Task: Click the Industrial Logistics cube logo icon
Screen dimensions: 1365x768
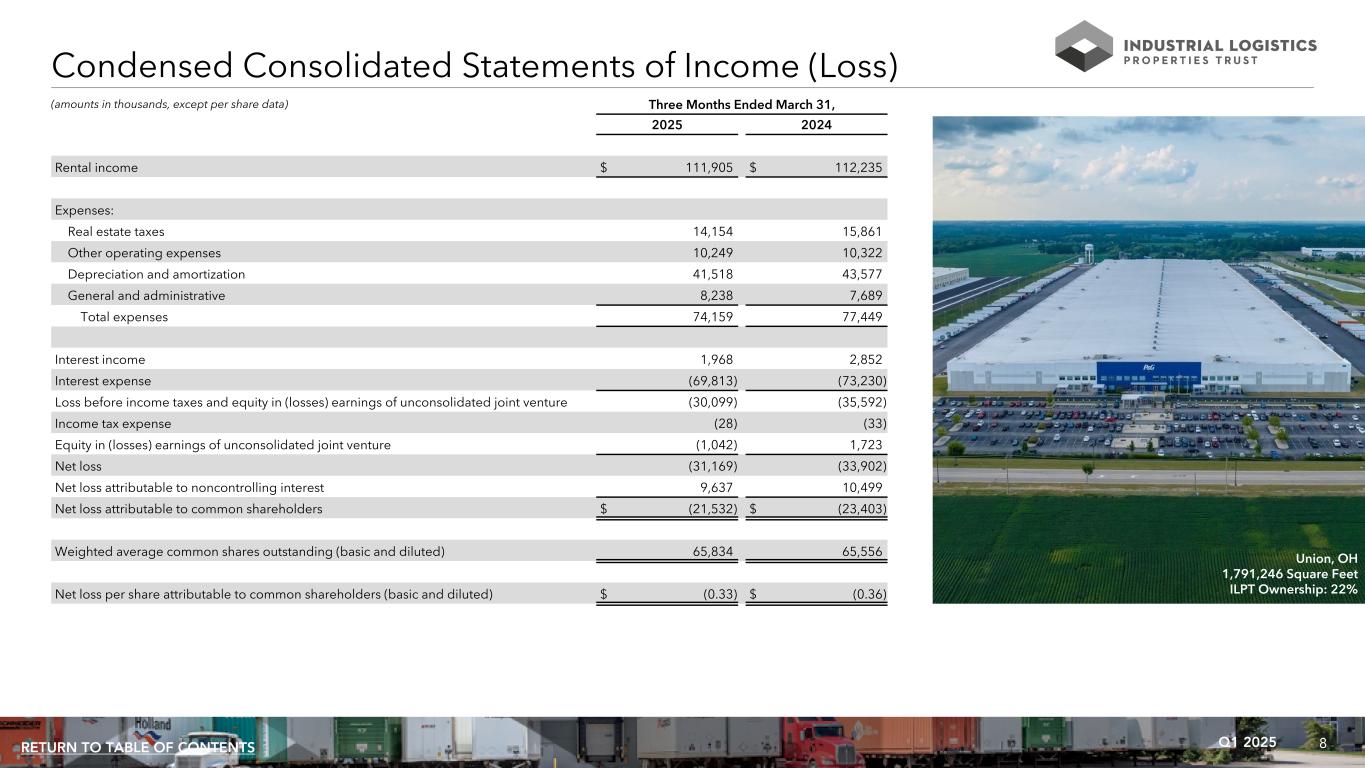Action: click(x=1084, y=46)
